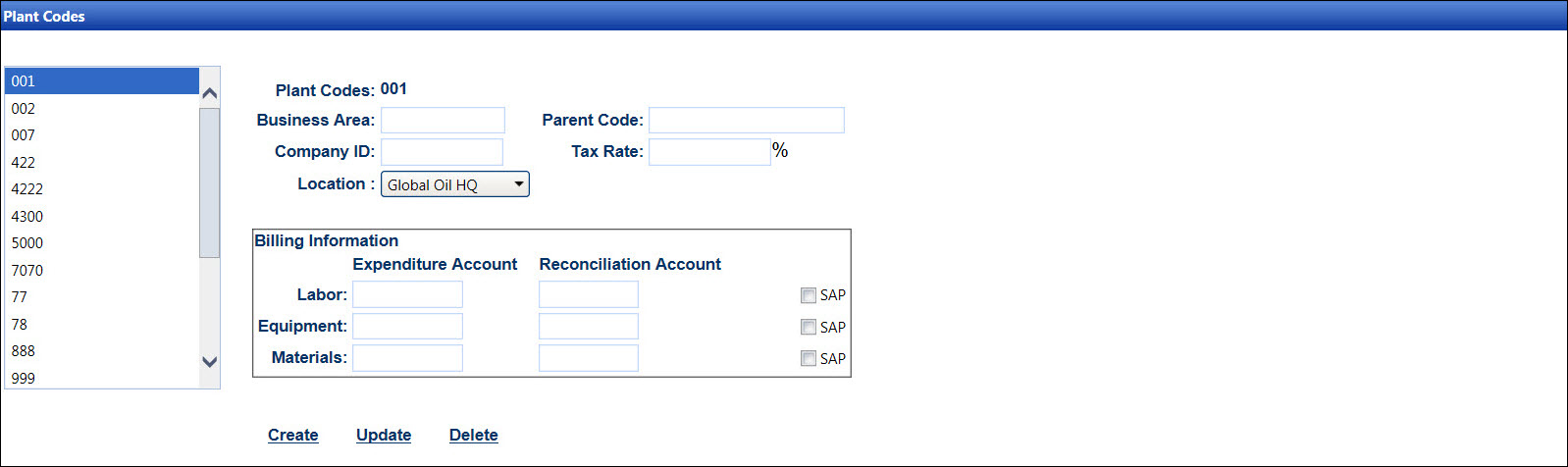The width and height of the screenshot is (1568, 467).
Task: Click the Update link
Action: point(384,435)
